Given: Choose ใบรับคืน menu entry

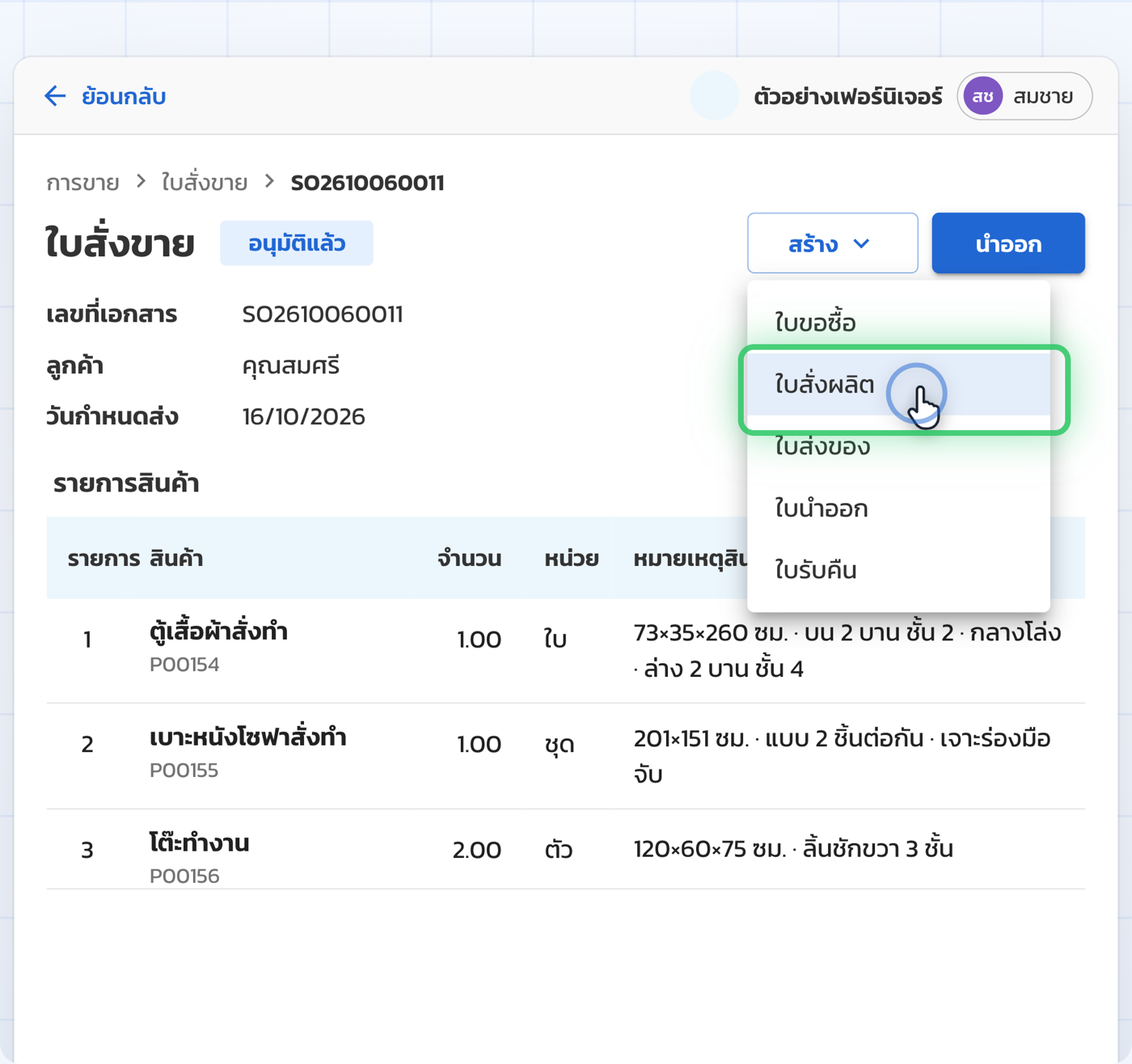Looking at the screenshot, I should coord(898,570).
